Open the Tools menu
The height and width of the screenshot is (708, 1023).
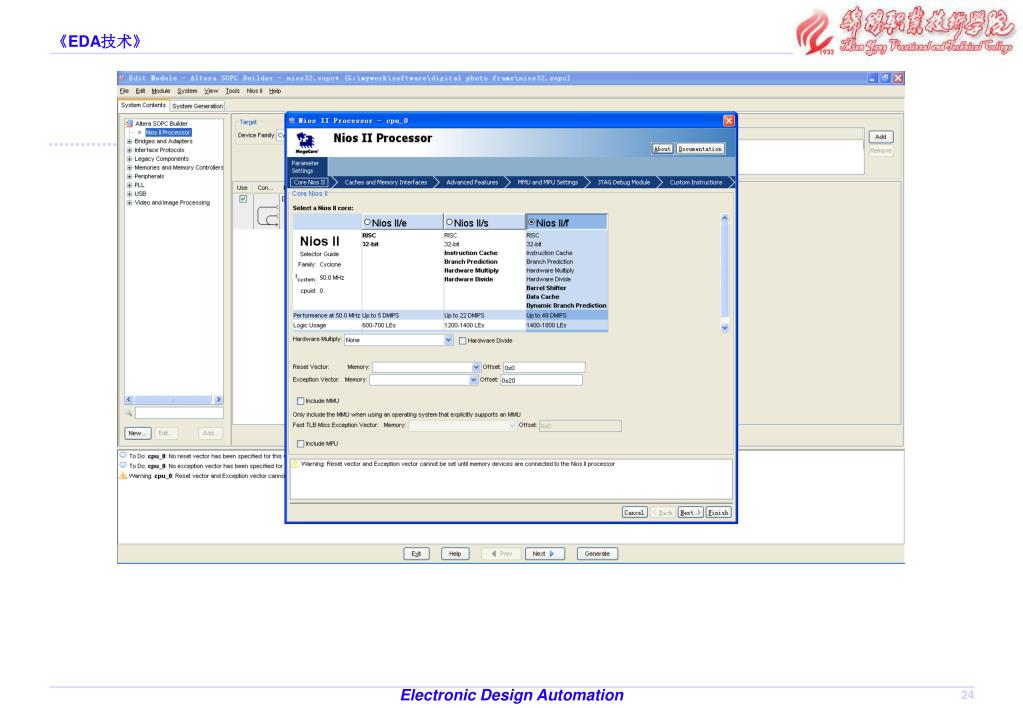232,91
